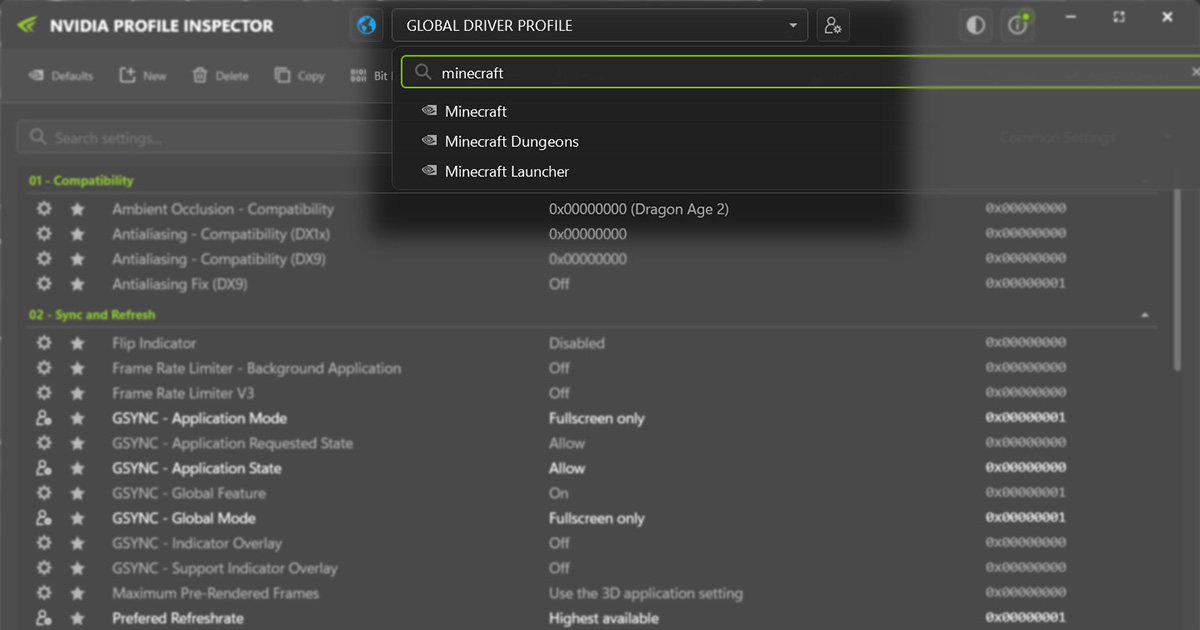Click star icon for GSYNC - Global Feature
The height and width of the screenshot is (630, 1200).
tap(77, 493)
